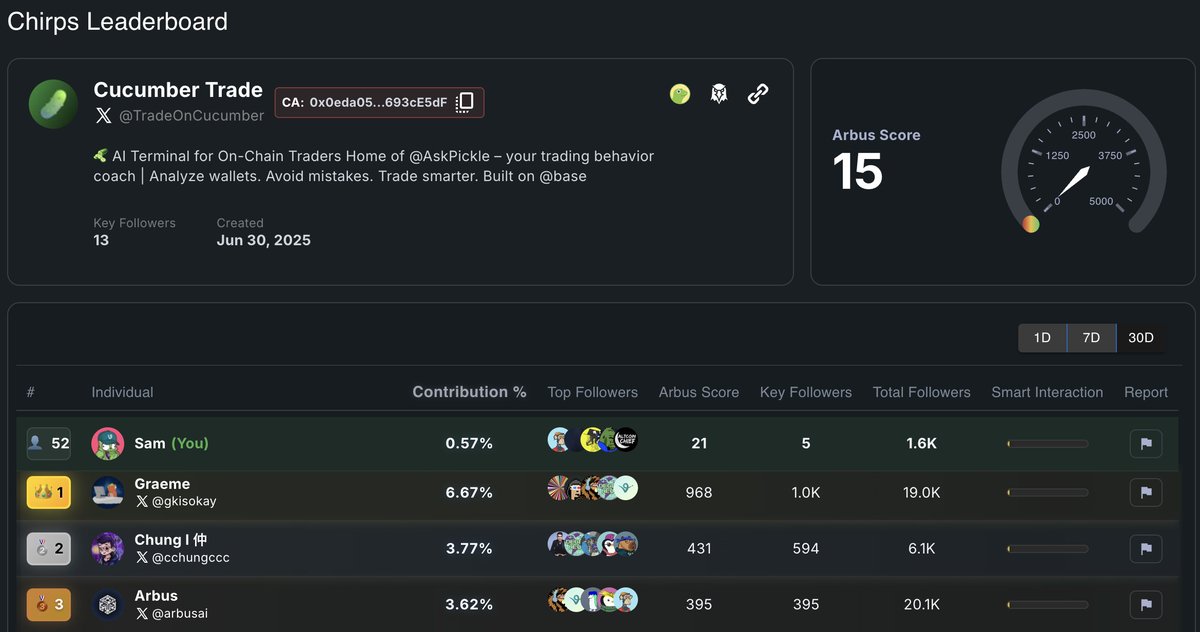Click Chung I's 3.77% contribution value

469,548
